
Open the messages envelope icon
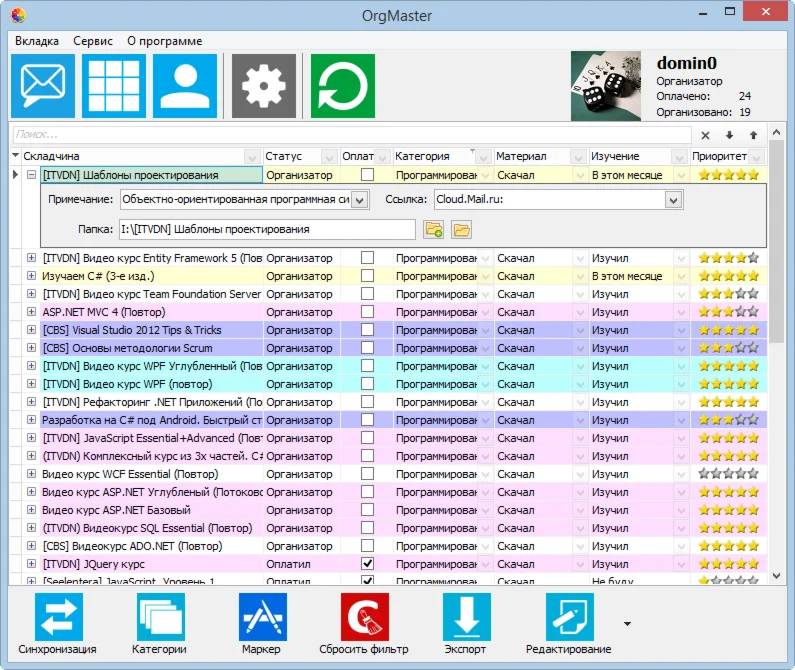(42, 86)
